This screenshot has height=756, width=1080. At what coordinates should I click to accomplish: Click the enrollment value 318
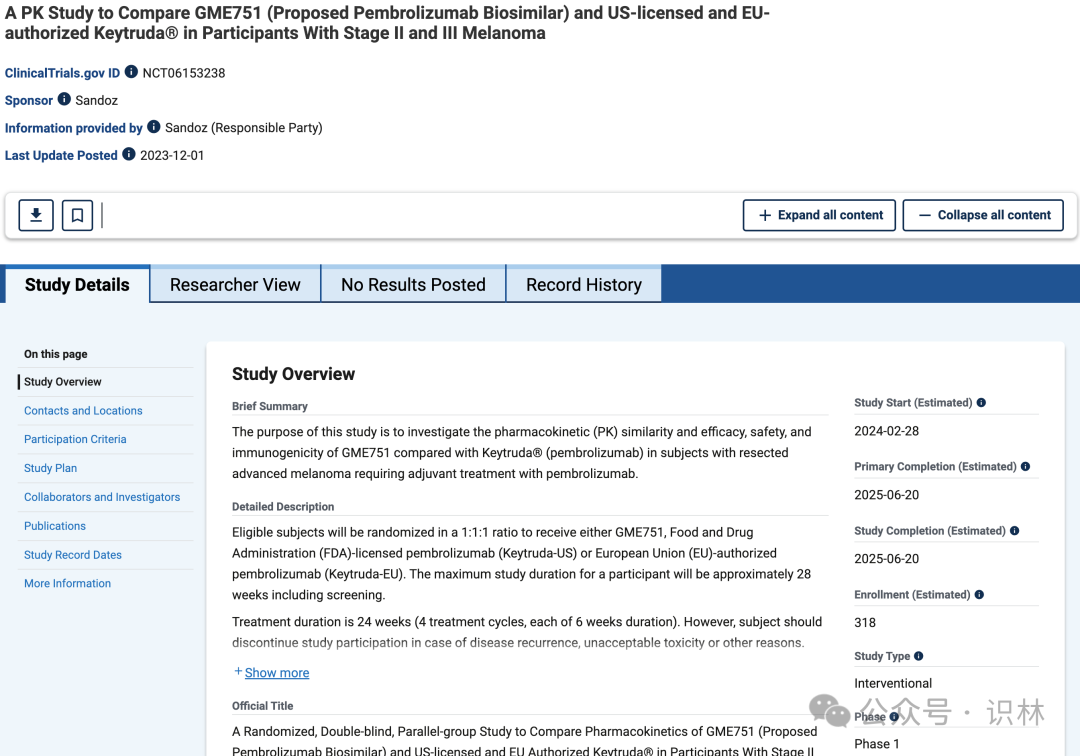coord(865,622)
